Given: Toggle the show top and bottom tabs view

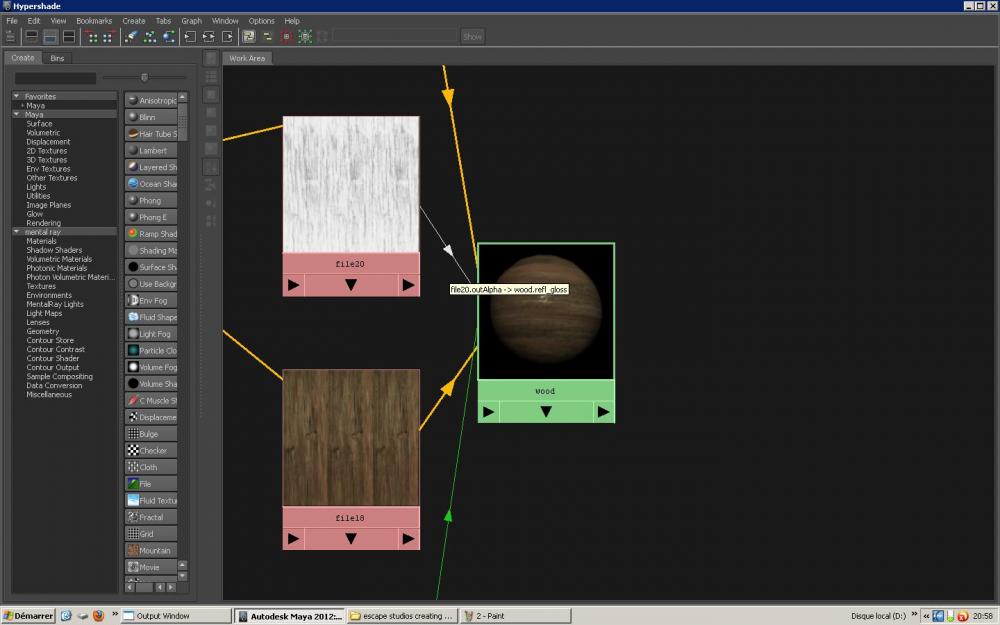Looking at the screenshot, I should coord(69,37).
